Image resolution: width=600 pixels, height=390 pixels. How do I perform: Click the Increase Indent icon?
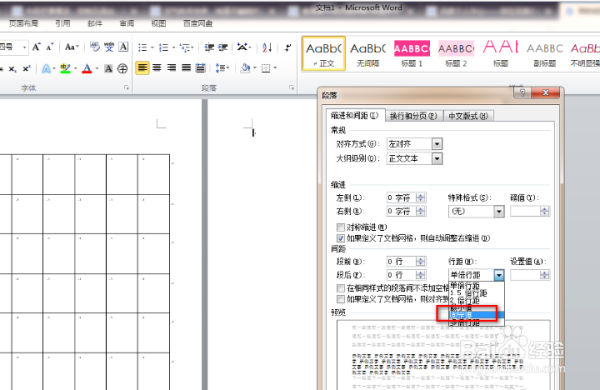coord(223,47)
